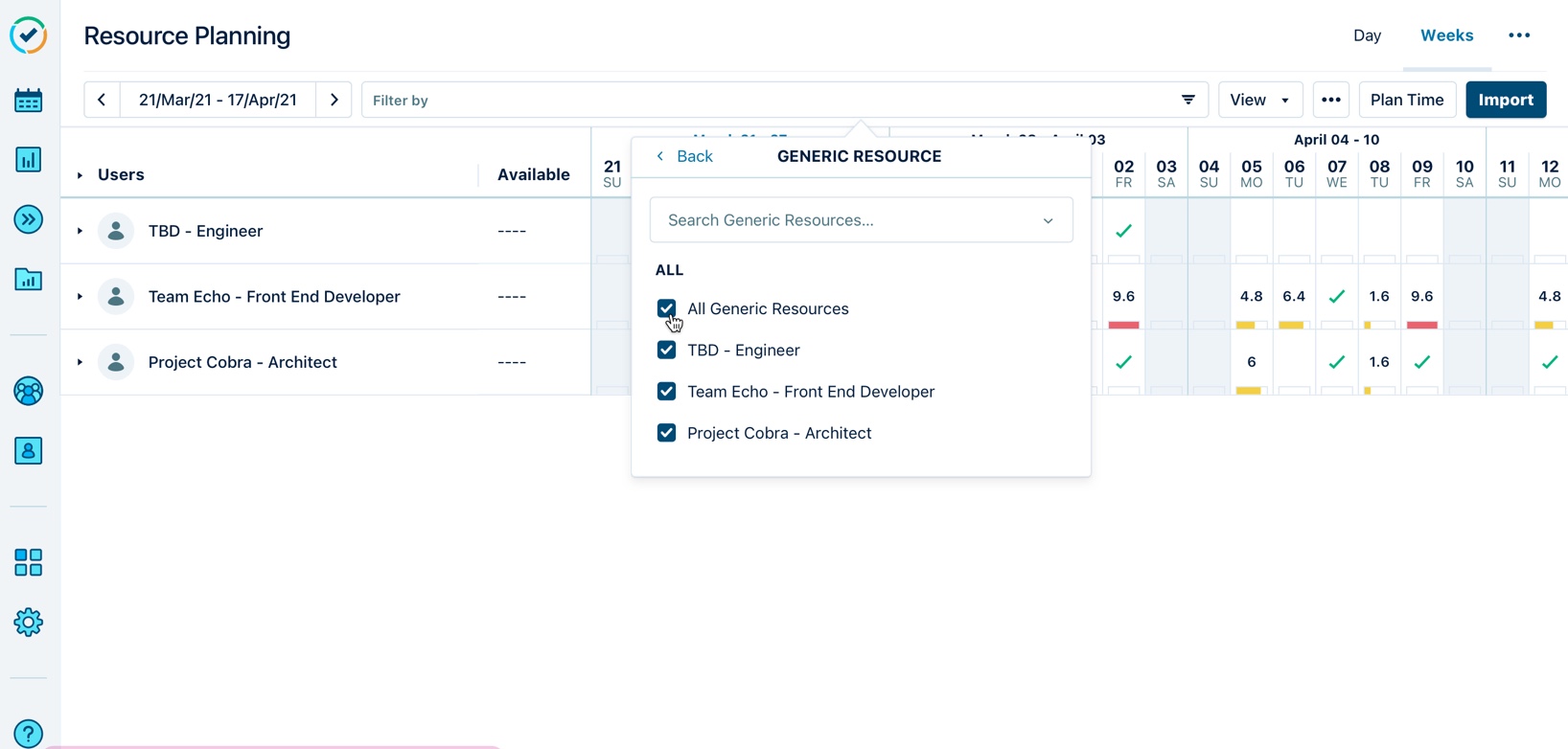Click the help question mark icon
1568x749 pixels.
[28, 734]
